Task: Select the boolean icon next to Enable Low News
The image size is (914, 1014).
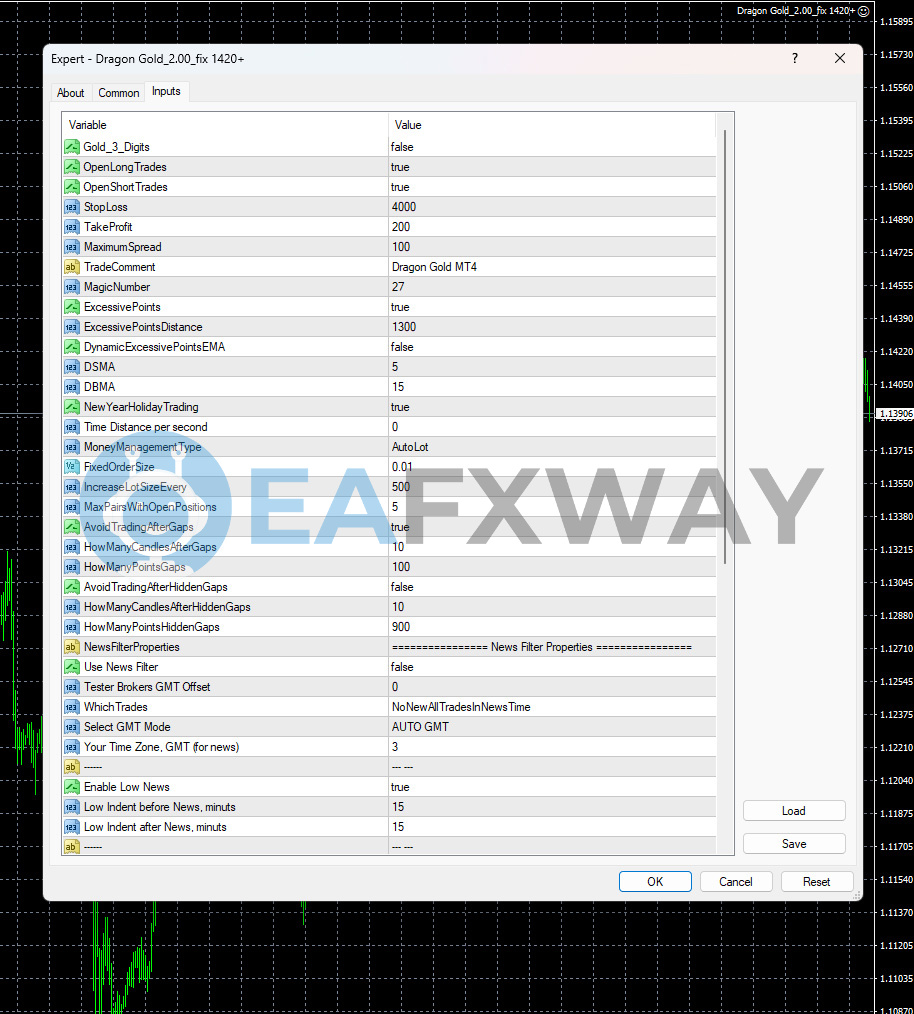Action: (x=71, y=787)
